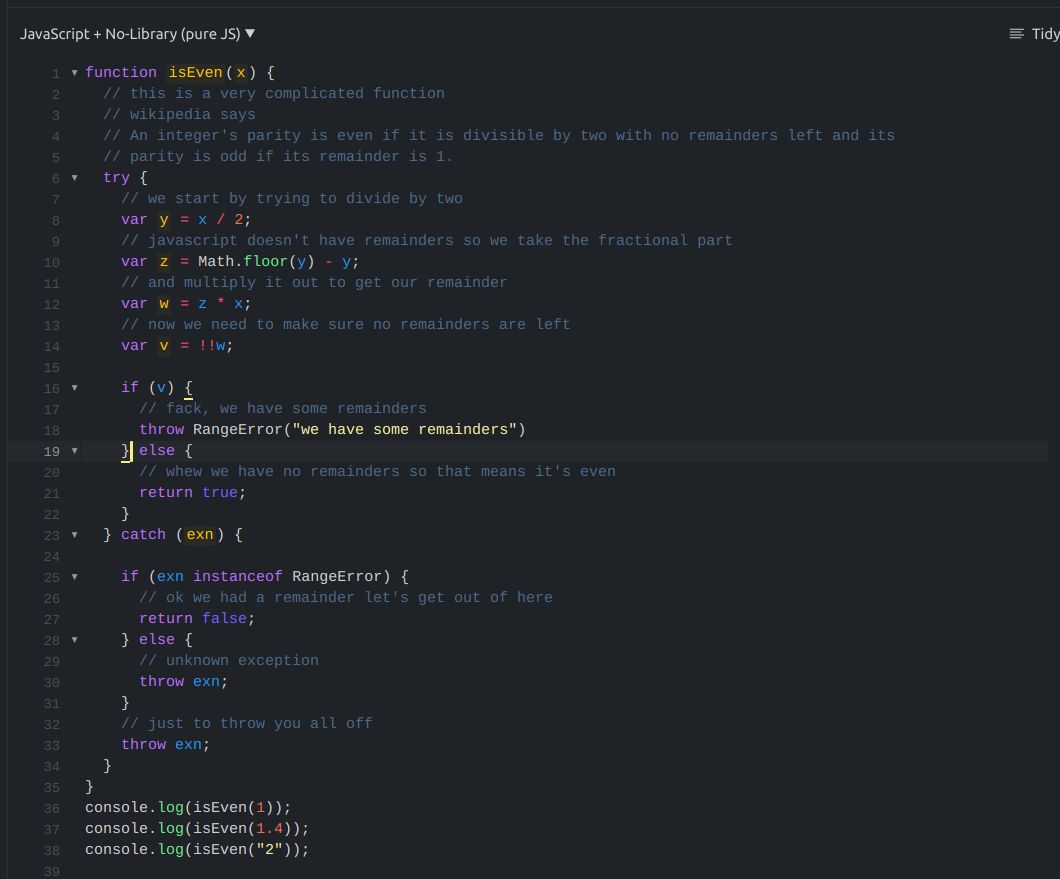Image resolution: width=1060 pixels, height=879 pixels.
Task: Click the highlighted variable v on line 14
Action: [x=164, y=345]
